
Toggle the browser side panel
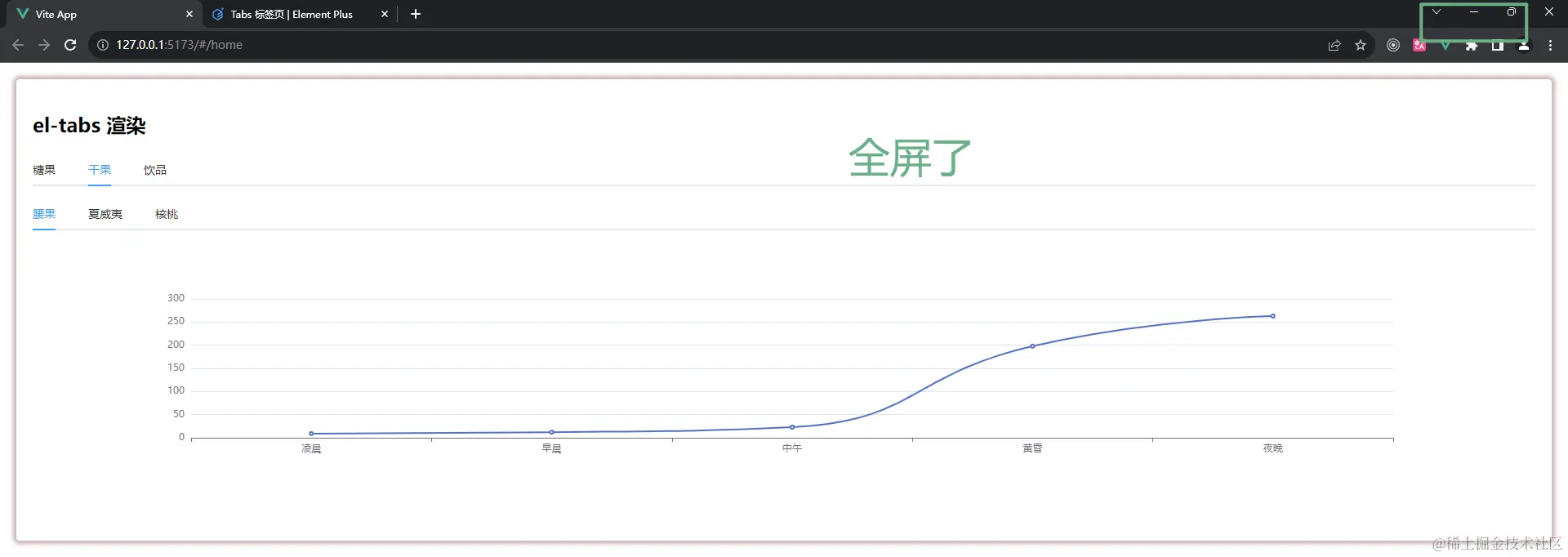[x=1498, y=46]
